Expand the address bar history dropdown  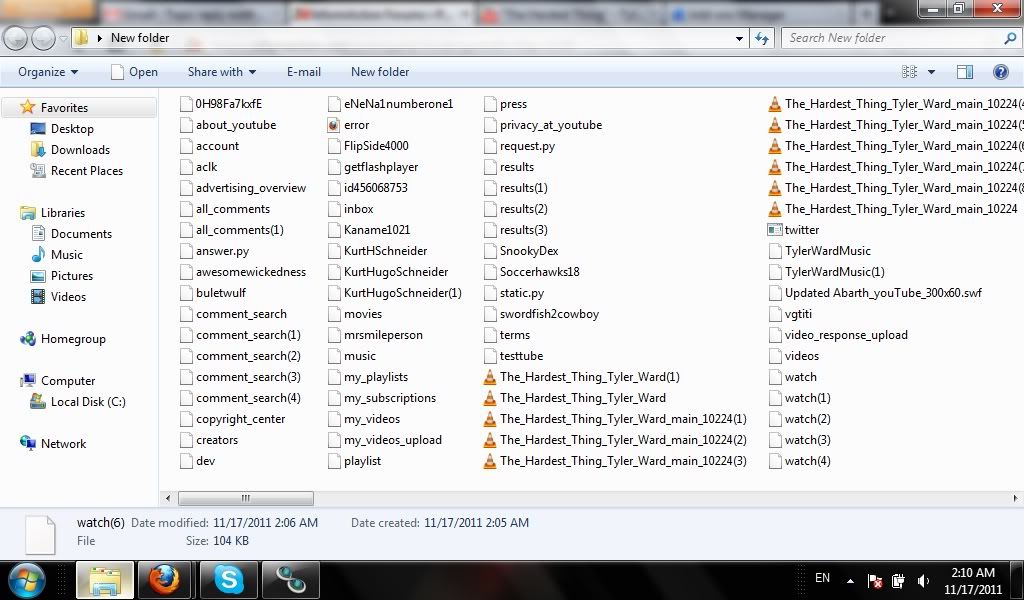coord(739,39)
